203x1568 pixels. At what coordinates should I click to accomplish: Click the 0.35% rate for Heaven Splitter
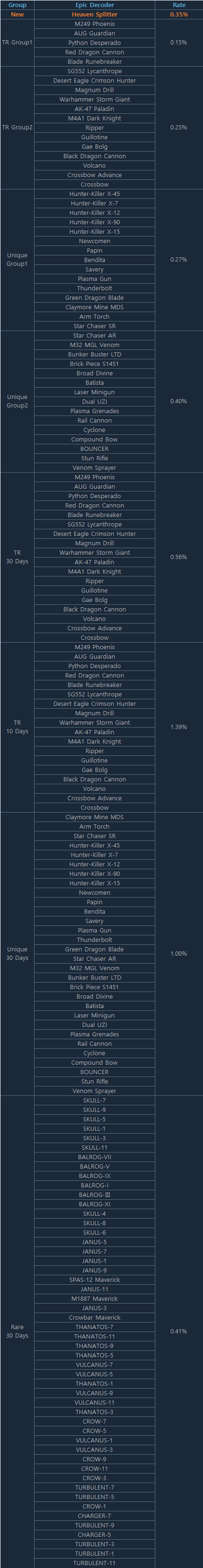[x=179, y=14]
